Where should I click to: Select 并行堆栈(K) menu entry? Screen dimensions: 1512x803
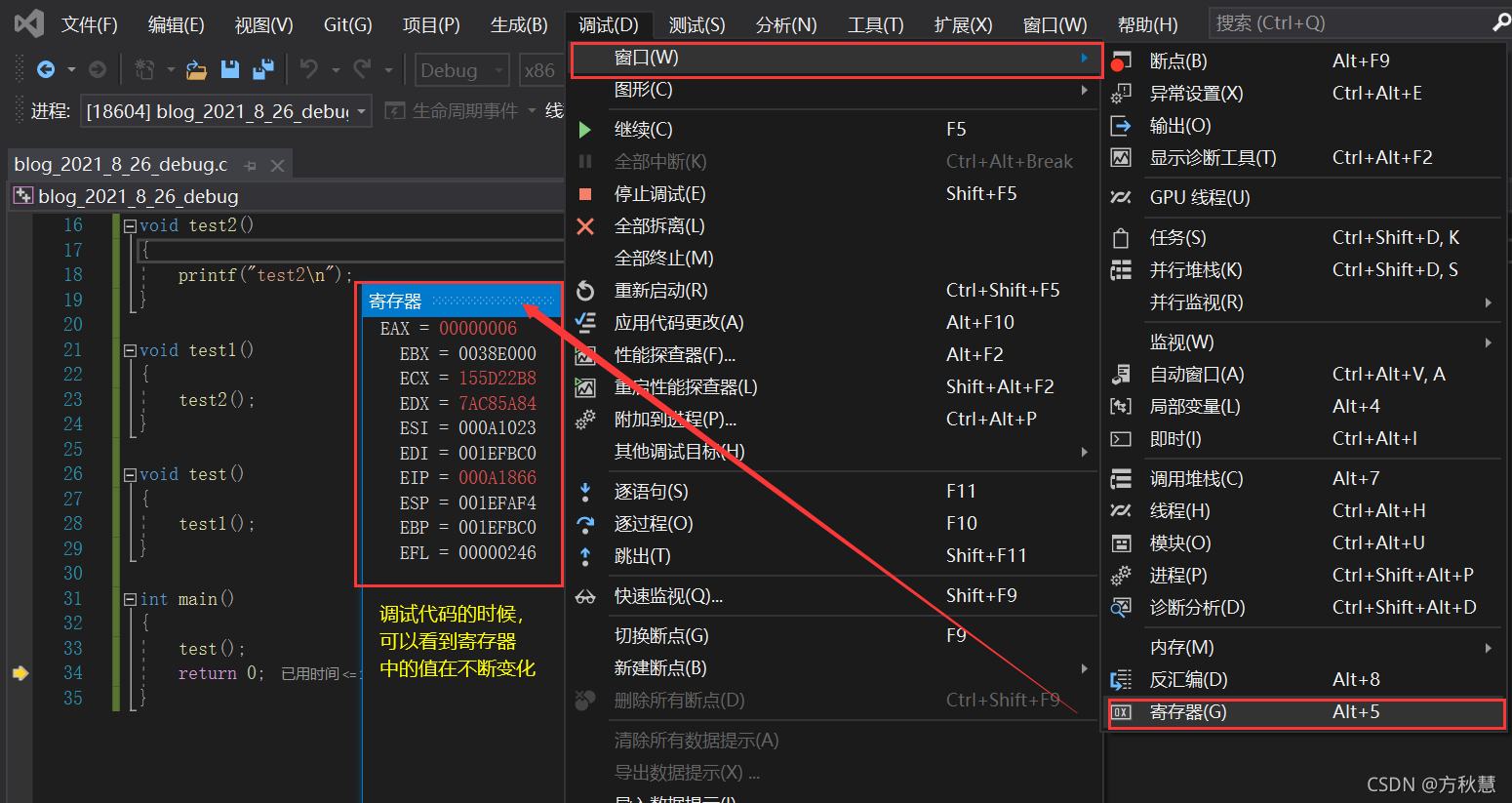coord(1303,270)
